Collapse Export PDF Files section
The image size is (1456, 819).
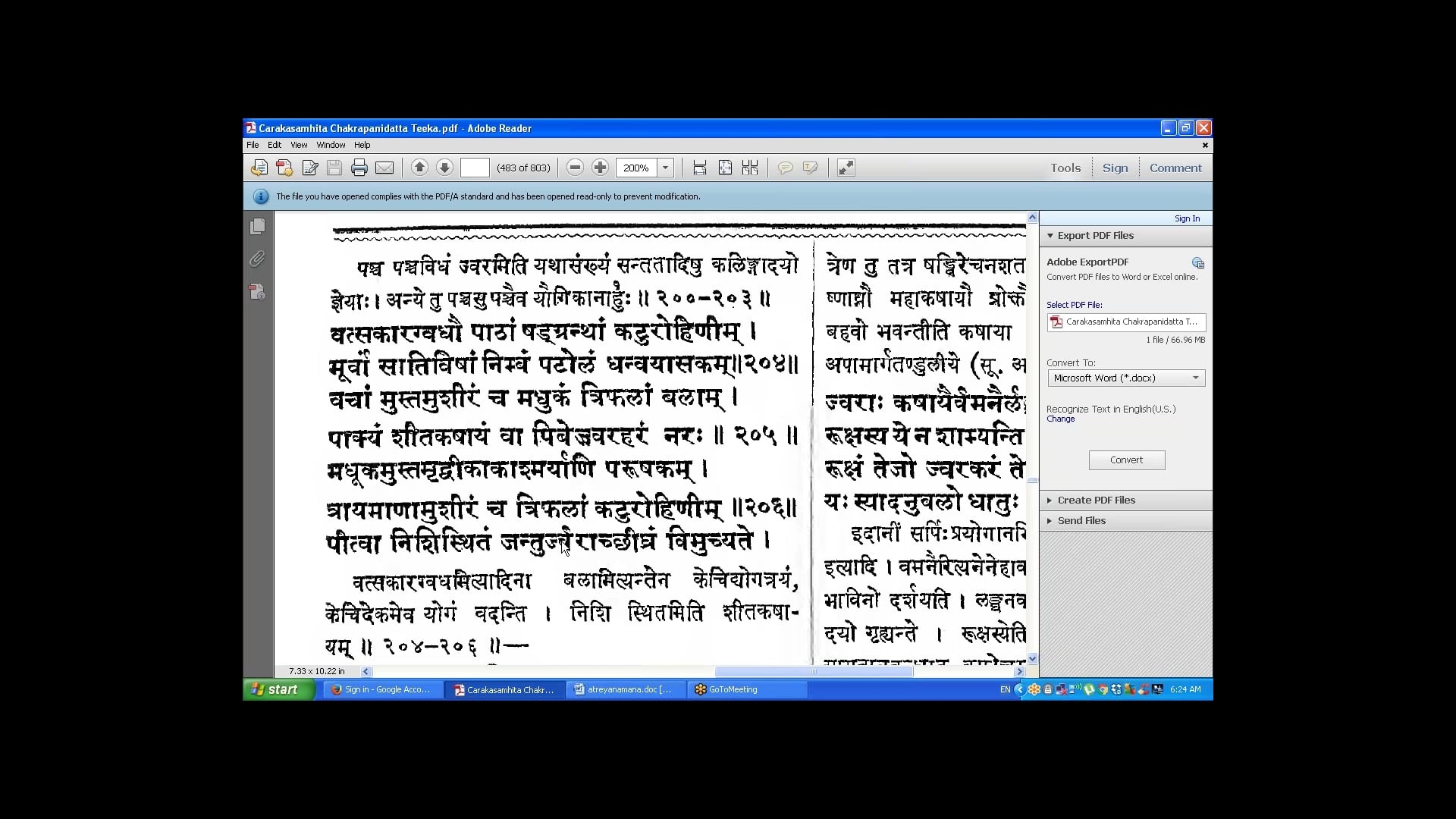[x=1095, y=236]
